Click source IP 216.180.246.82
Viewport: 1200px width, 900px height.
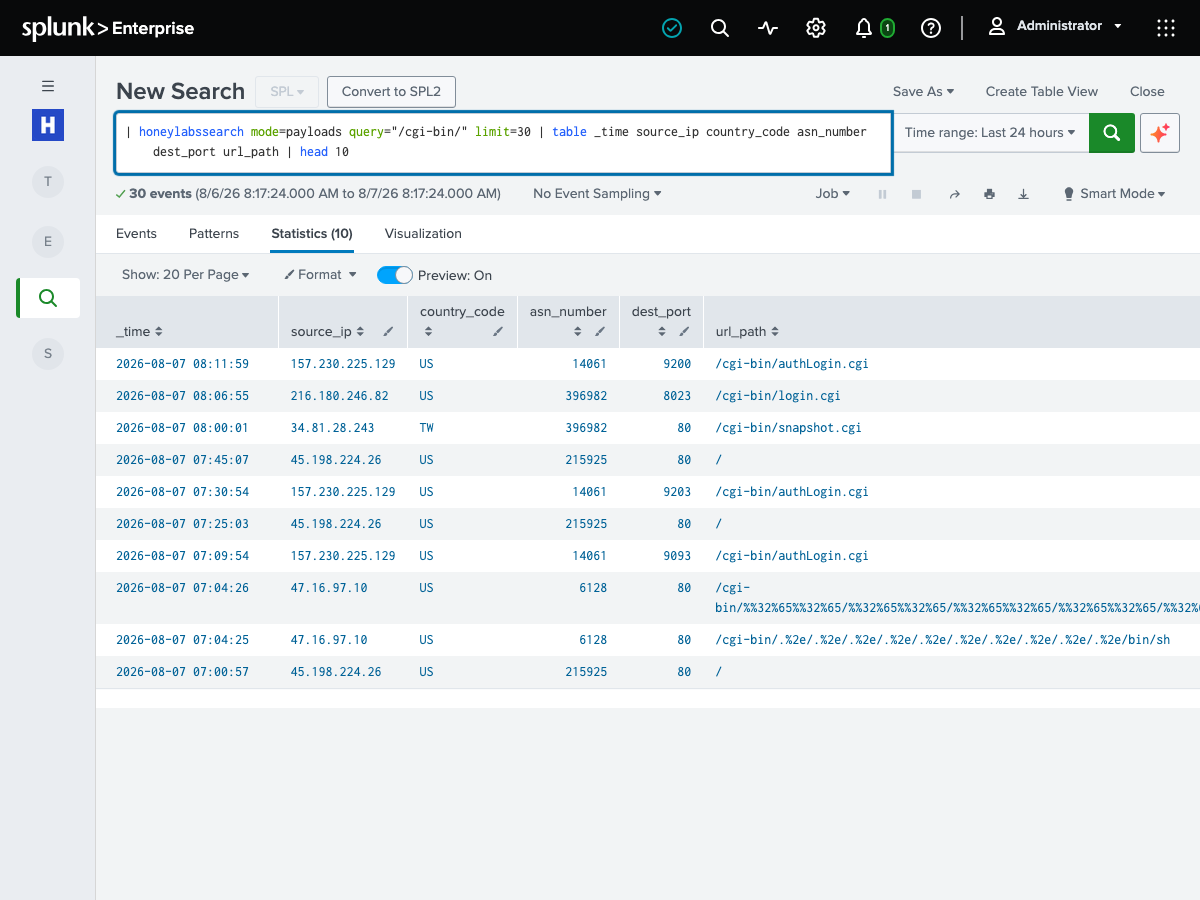[339, 396]
